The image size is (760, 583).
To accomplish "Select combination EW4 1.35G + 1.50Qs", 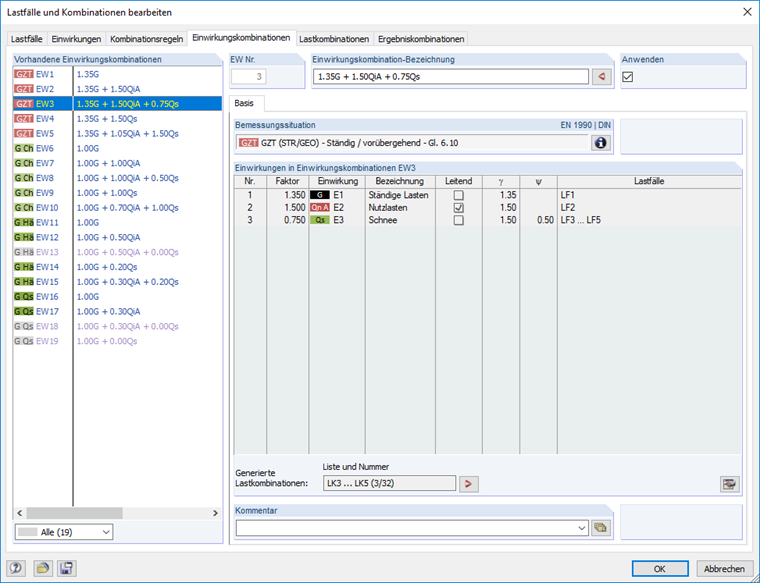I will pyautogui.click(x=117, y=119).
